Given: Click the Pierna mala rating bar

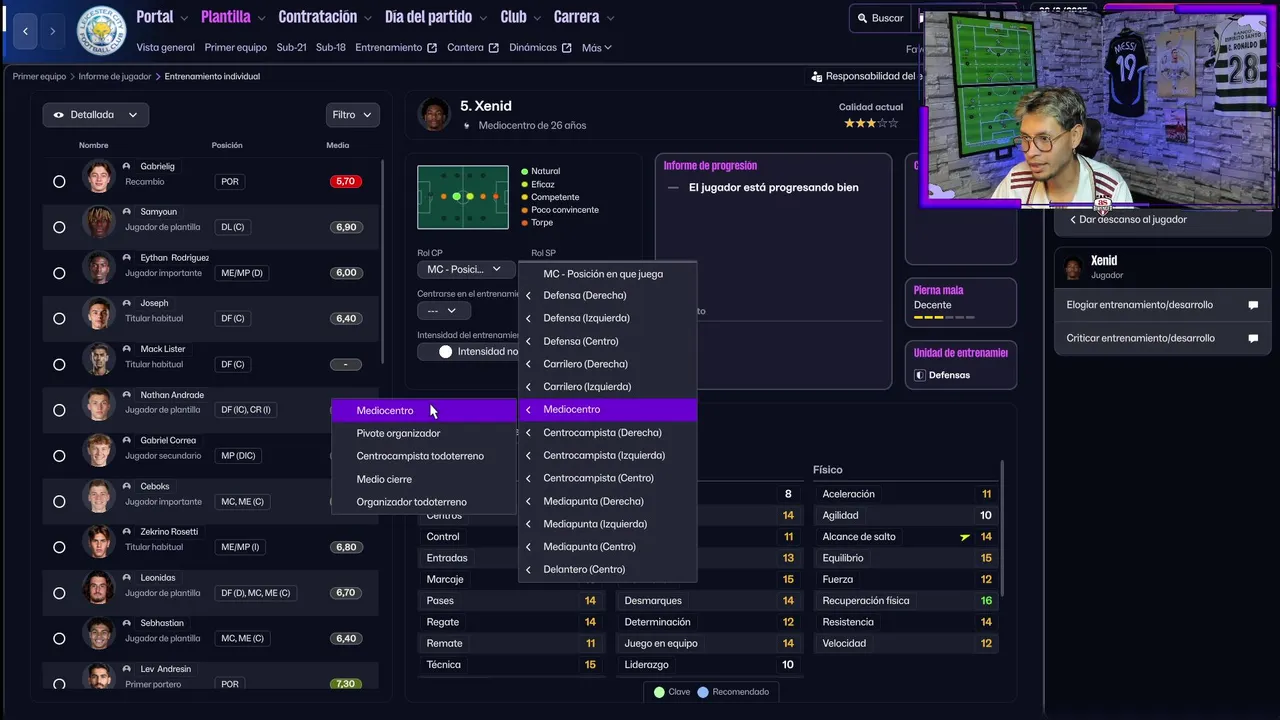Looking at the screenshot, I should pos(944,318).
